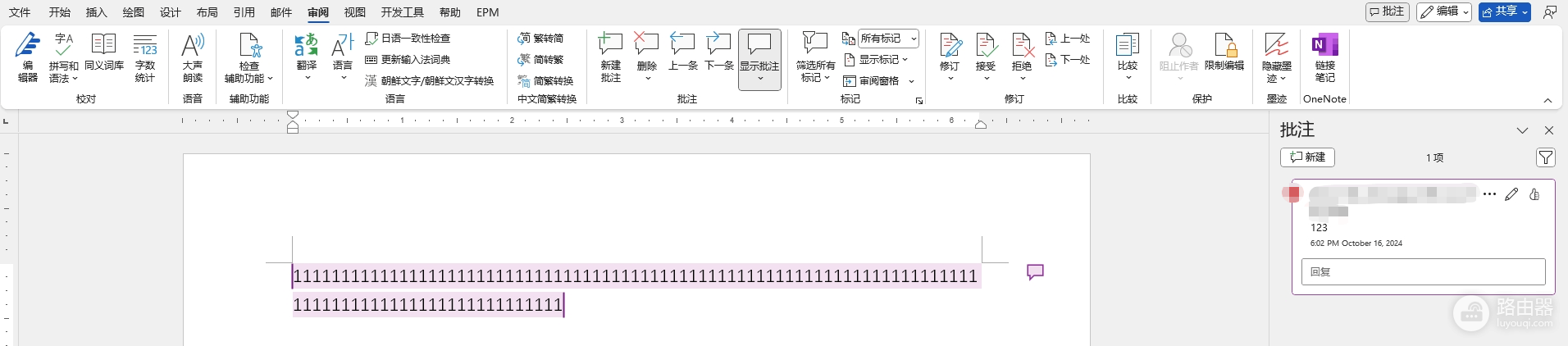
Task: Show 字数统计 word count
Action: click(145, 57)
